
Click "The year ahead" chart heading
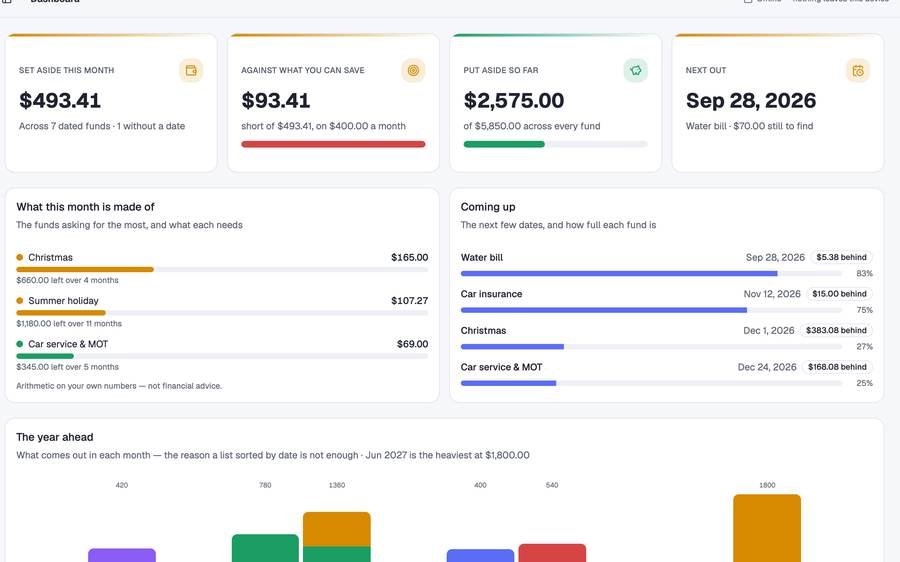pos(55,437)
